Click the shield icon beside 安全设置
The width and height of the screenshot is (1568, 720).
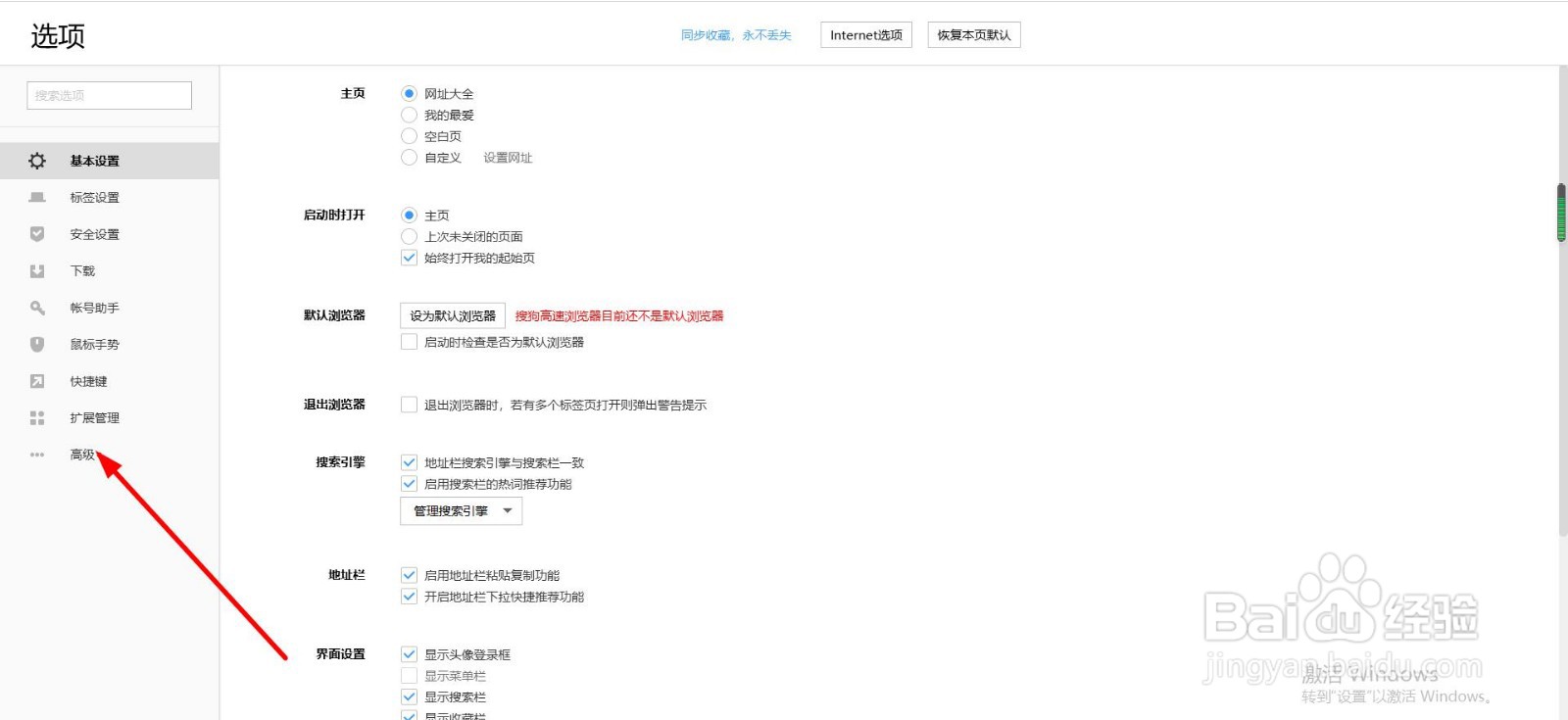pyautogui.click(x=37, y=234)
